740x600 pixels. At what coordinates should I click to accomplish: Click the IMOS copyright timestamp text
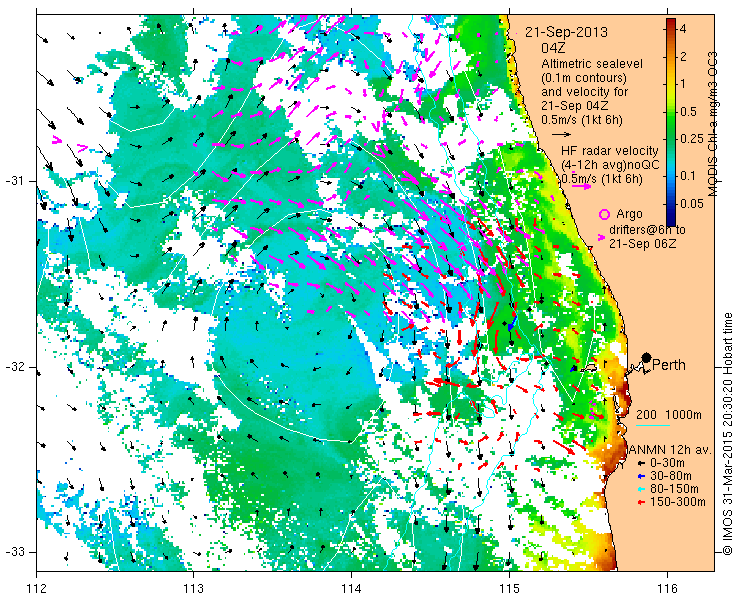pos(728,434)
